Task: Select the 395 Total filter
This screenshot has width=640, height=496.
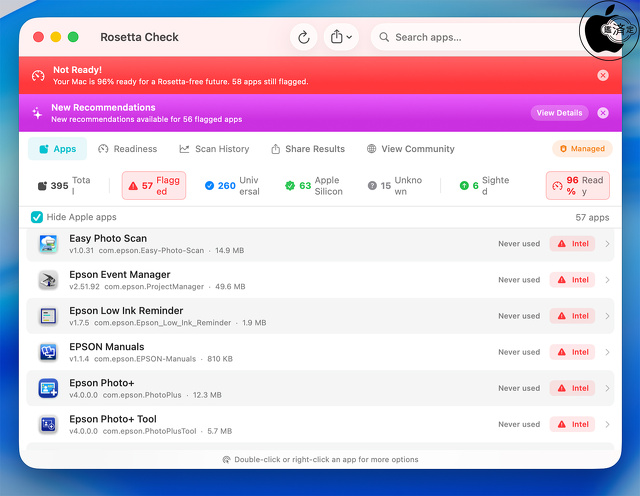Action: click(64, 186)
